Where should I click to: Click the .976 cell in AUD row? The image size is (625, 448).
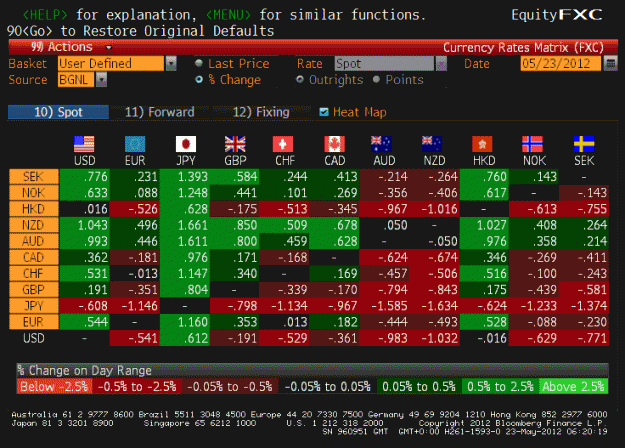pos(484,241)
